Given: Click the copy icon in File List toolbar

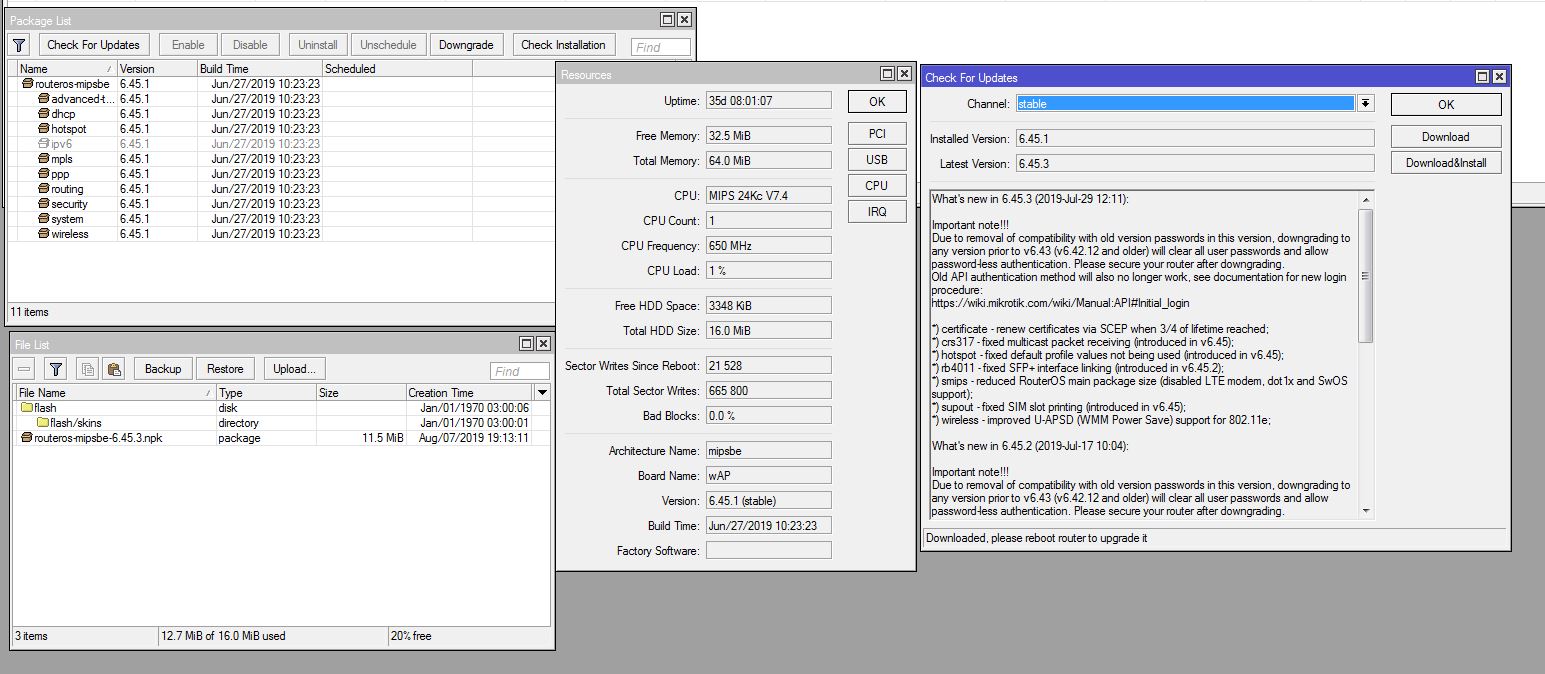Looking at the screenshot, I should pyautogui.click(x=87, y=369).
